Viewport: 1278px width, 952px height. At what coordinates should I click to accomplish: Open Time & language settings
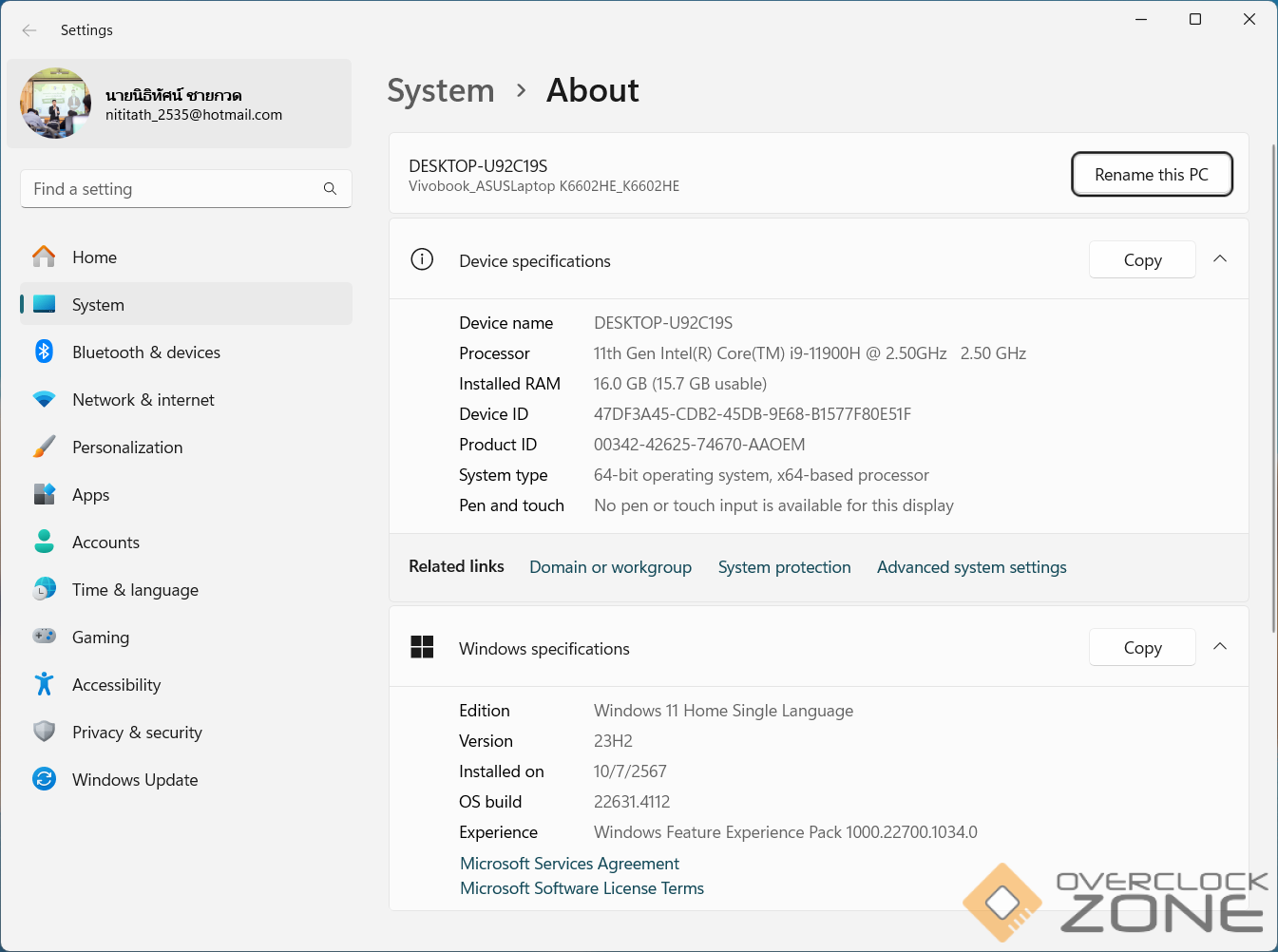[x=135, y=590]
